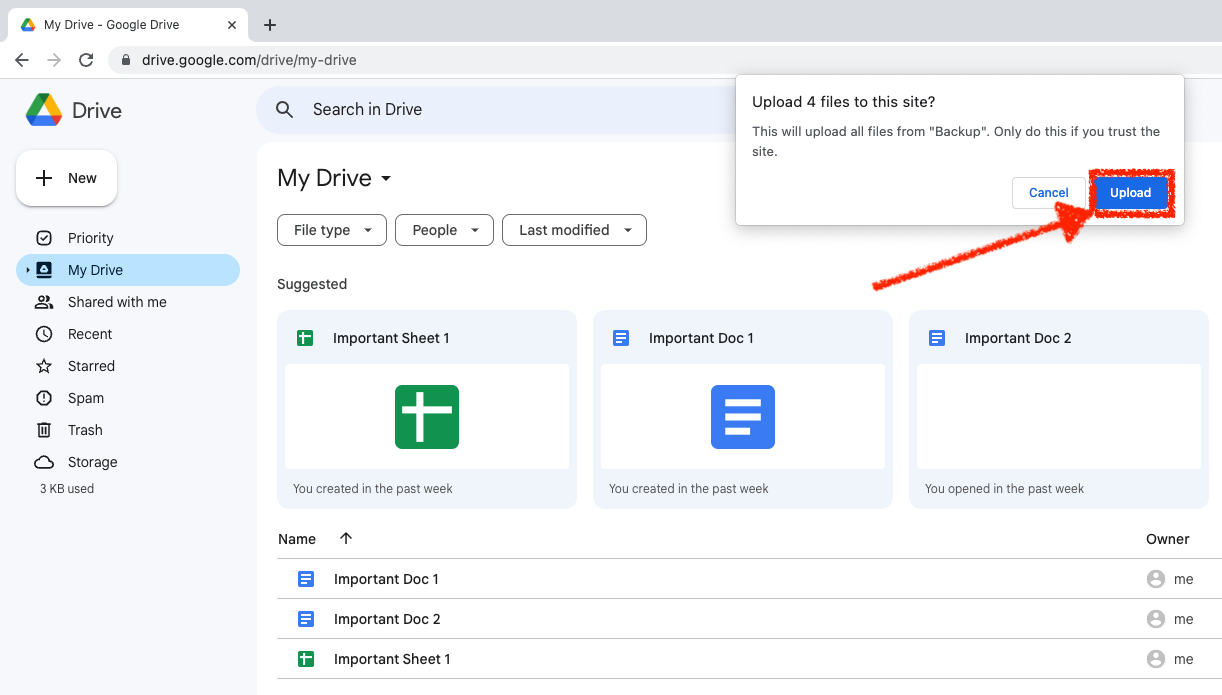Click Sheets icon in Important Sheet 1 list row

306,659
